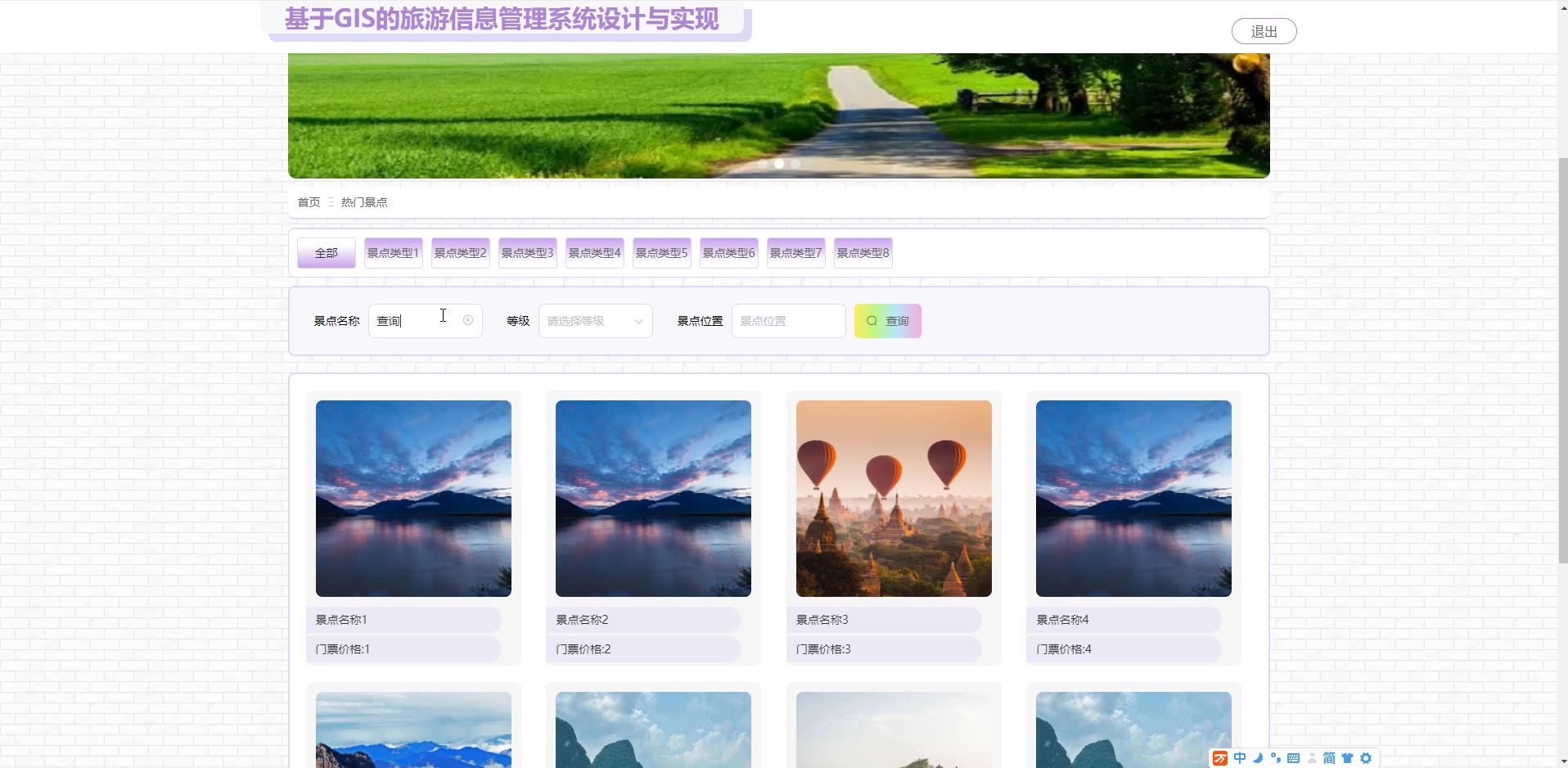Viewport: 1568px width, 768px height.
Task: Select the 全部 category tab
Action: coord(327,253)
